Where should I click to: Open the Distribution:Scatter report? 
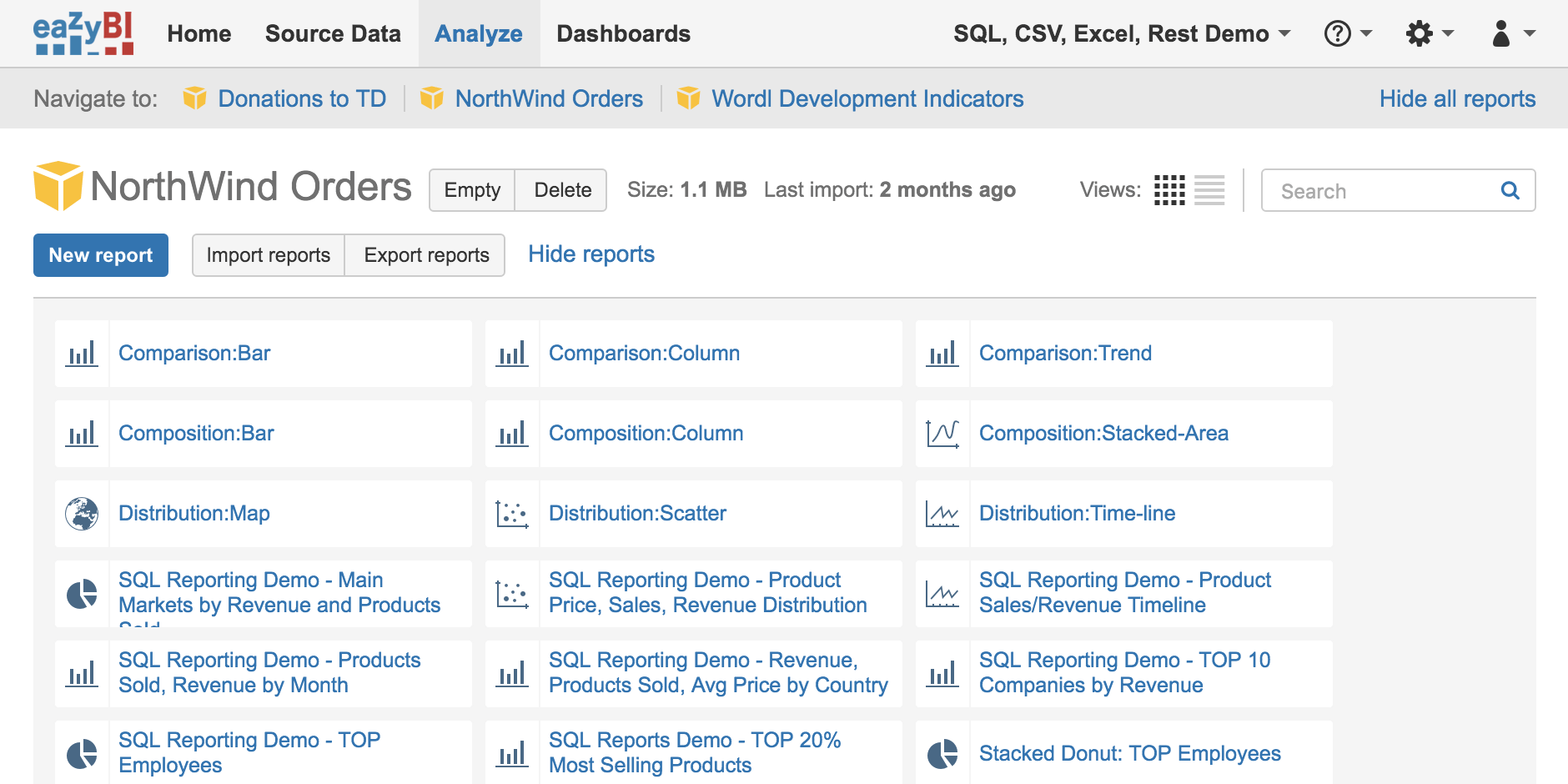tap(637, 513)
